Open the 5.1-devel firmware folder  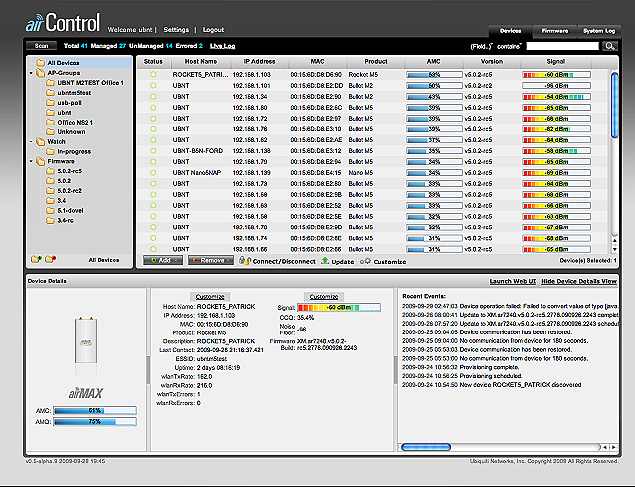pos(65,211)
